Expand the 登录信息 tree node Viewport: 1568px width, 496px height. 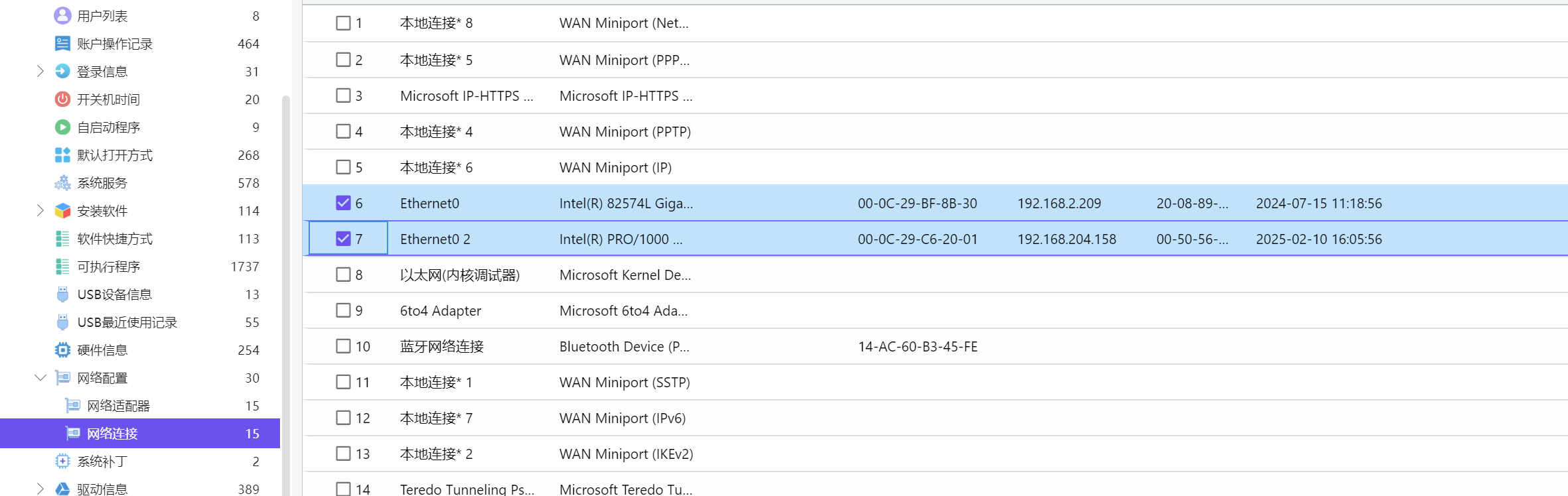click(40, 71)
